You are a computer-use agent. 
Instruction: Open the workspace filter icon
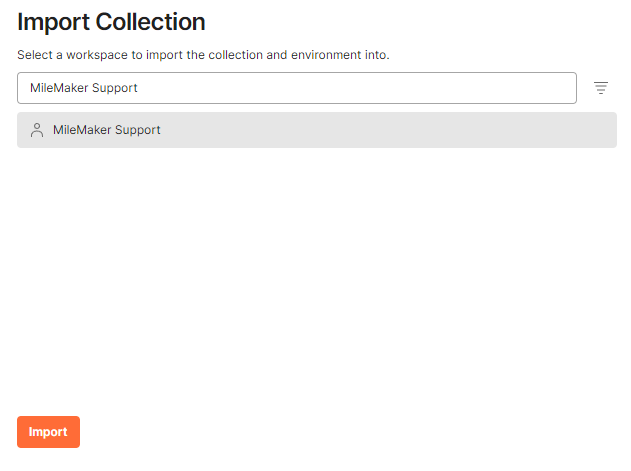(601, 88)
